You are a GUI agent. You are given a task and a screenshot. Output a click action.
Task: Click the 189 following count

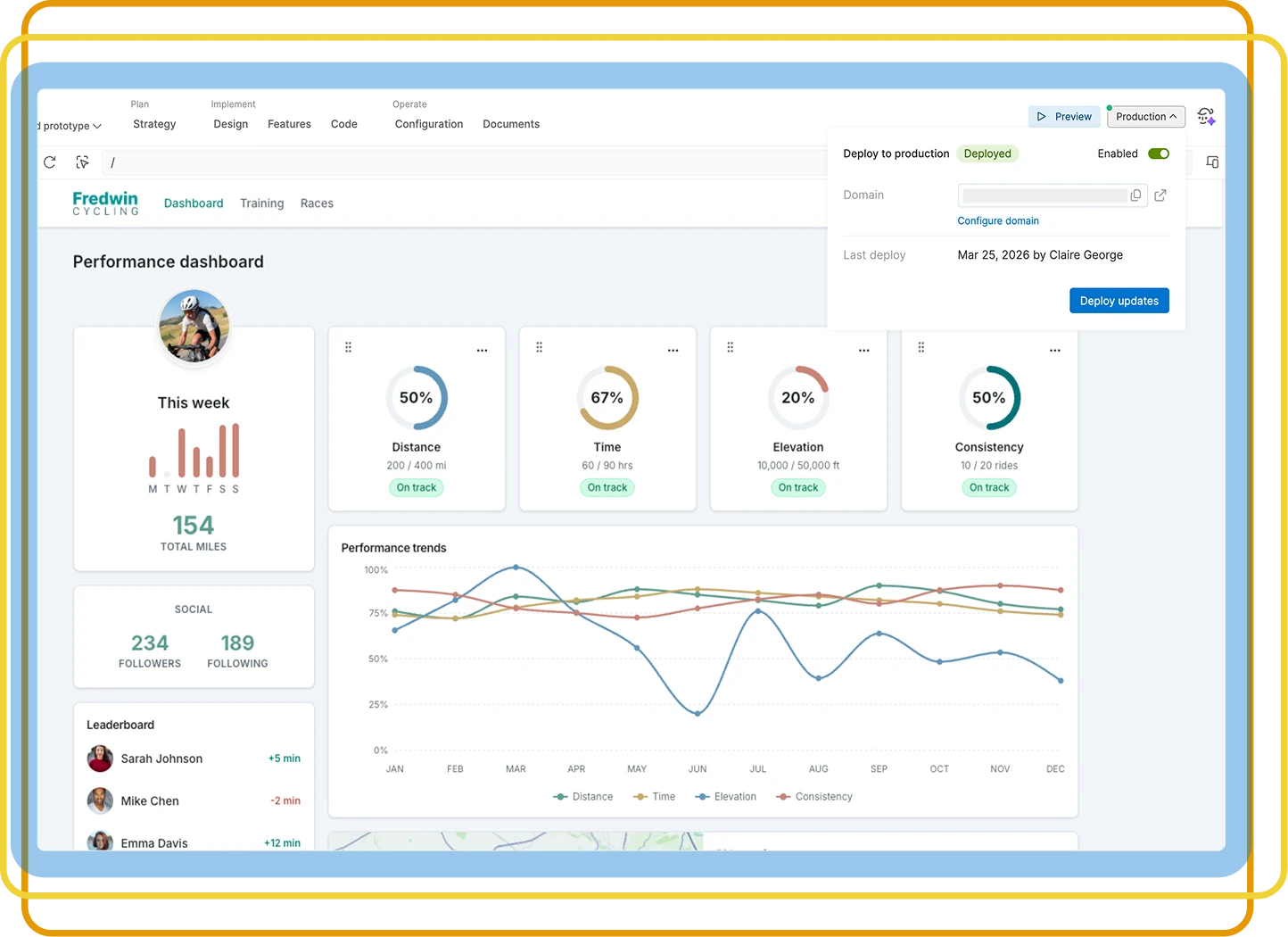[x=237, y=643]
